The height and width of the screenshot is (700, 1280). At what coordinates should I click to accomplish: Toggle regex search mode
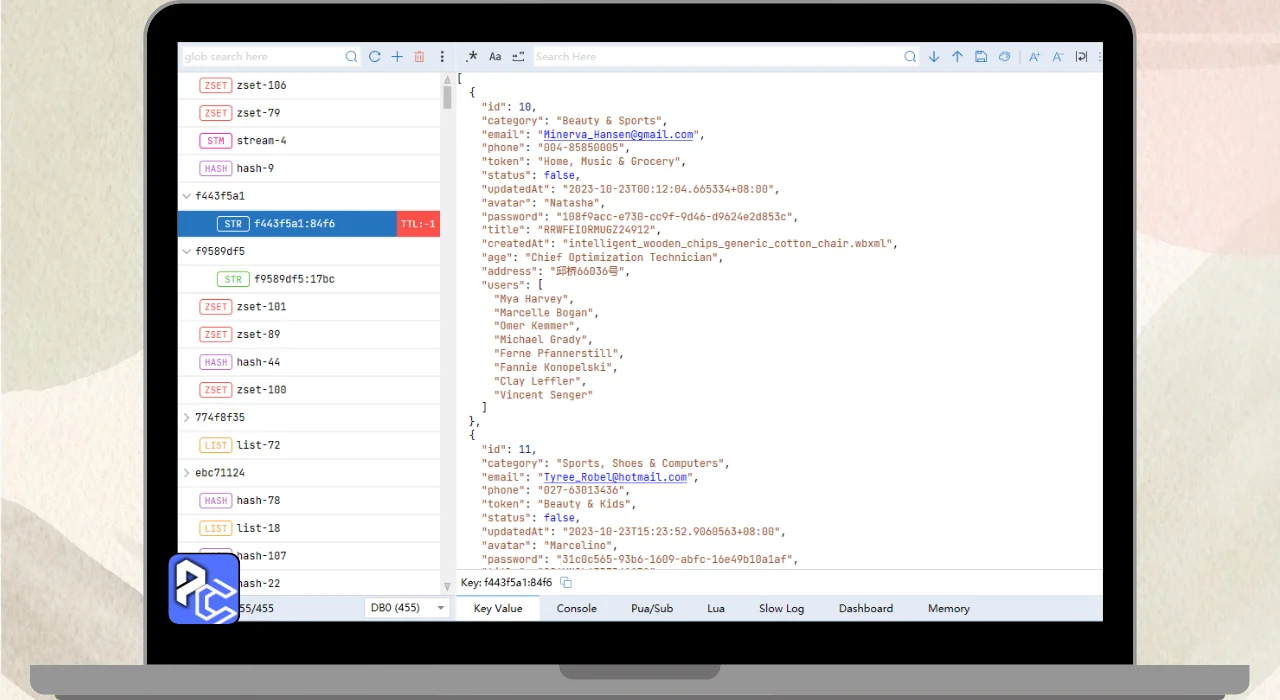[472, 57]
